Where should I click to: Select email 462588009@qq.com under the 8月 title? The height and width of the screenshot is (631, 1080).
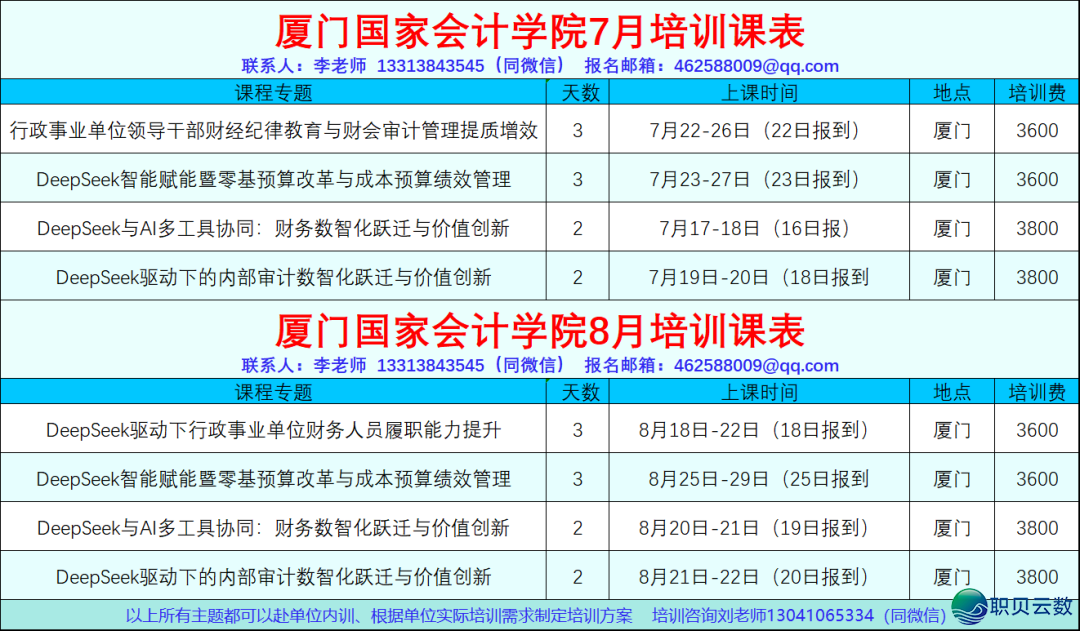pyautogui.click(x=756, y=366)
